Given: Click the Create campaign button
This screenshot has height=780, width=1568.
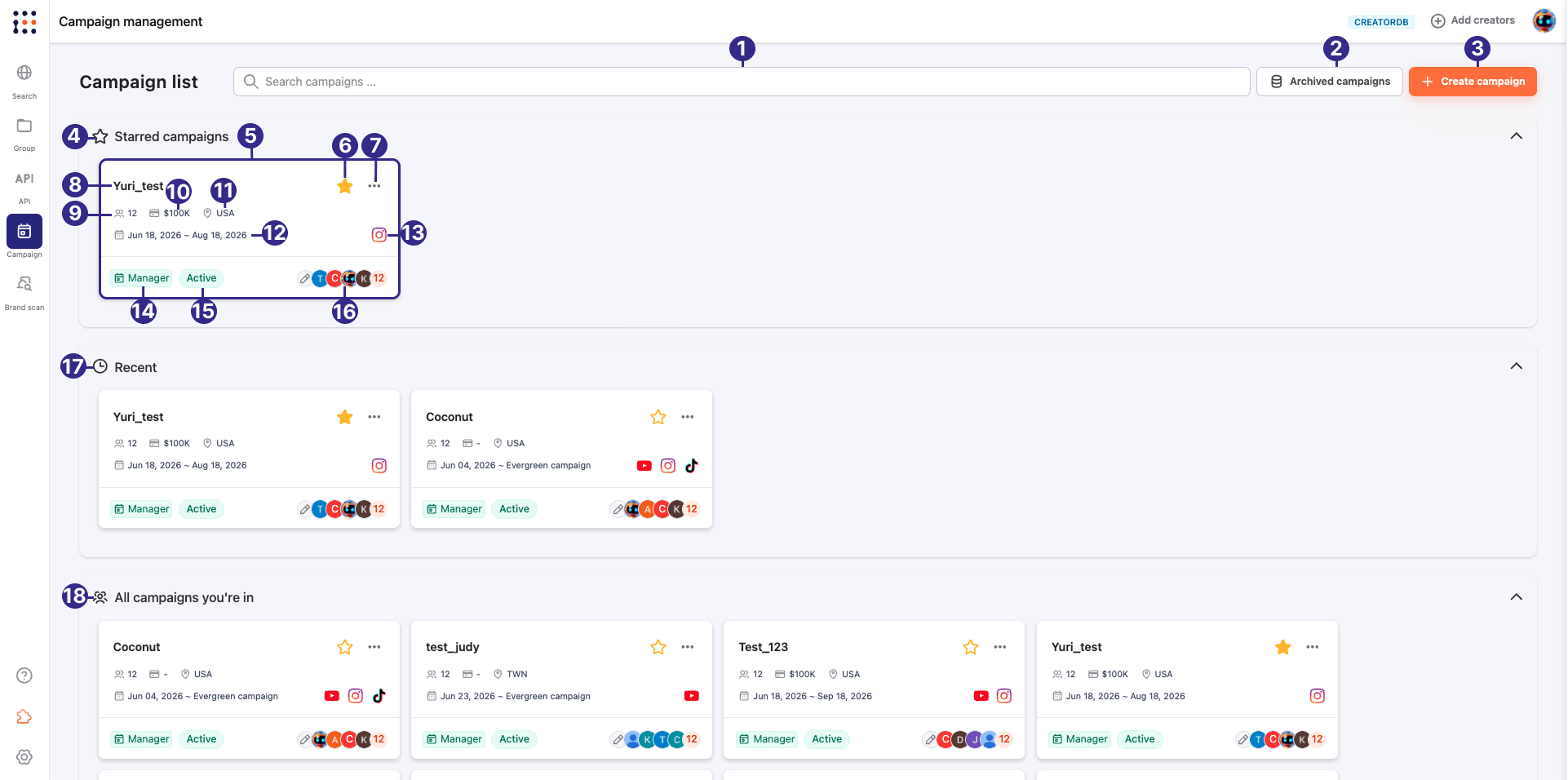Looking at the screenshot, I should 1473,82.
